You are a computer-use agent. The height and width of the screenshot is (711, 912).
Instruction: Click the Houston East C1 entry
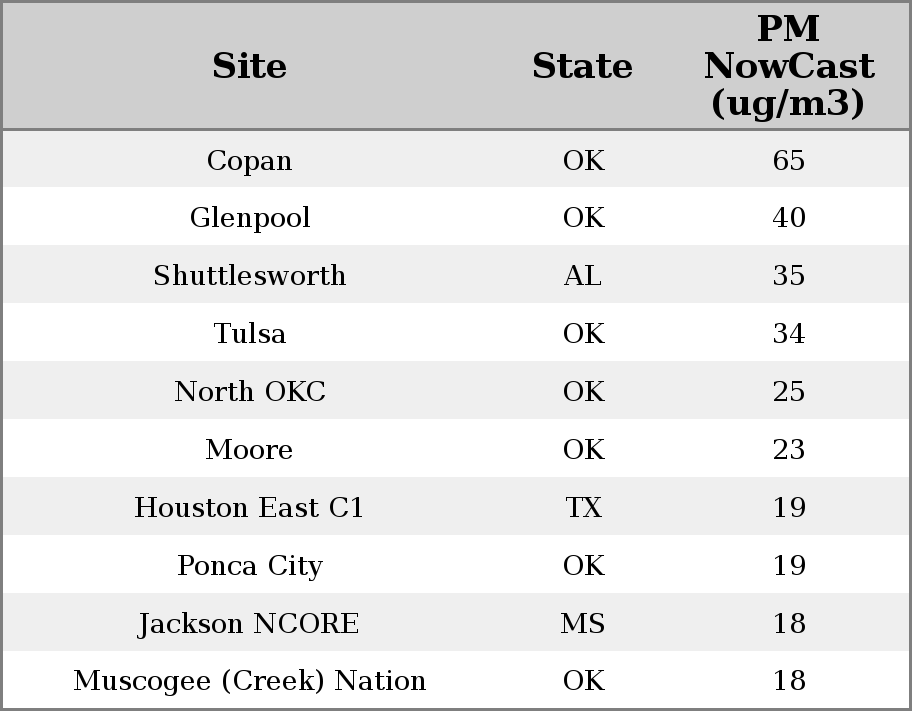[x=249, y=507]
